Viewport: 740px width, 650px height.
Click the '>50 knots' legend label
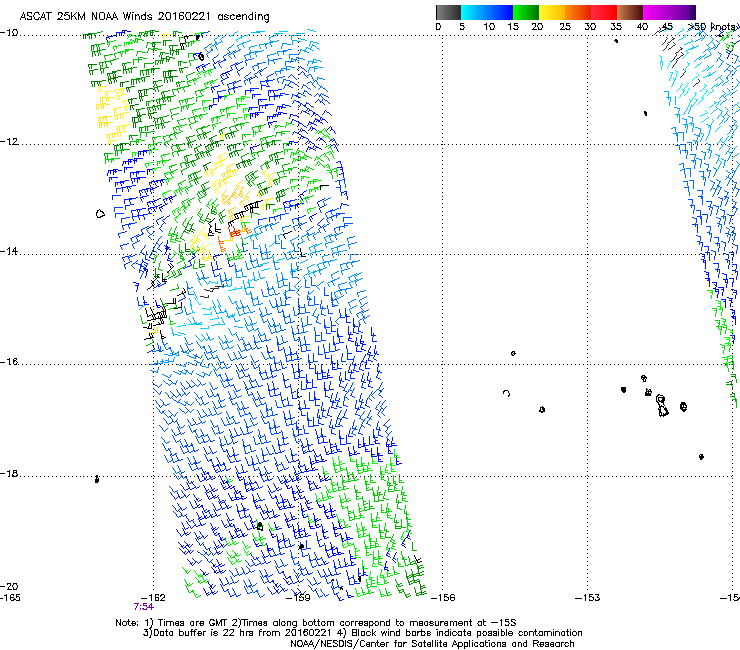click(712, 27)
